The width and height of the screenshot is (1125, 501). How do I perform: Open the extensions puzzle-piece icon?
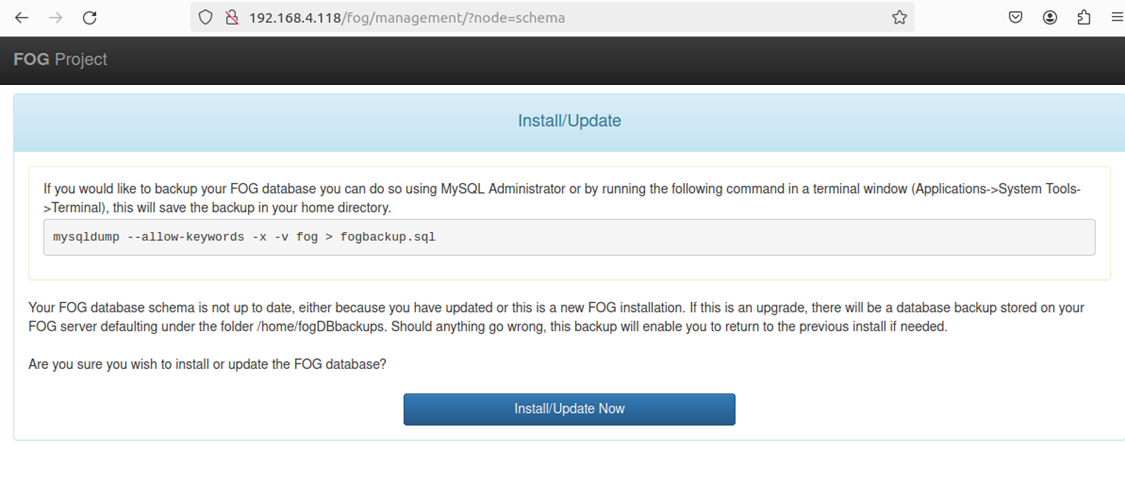[1084, 18]
